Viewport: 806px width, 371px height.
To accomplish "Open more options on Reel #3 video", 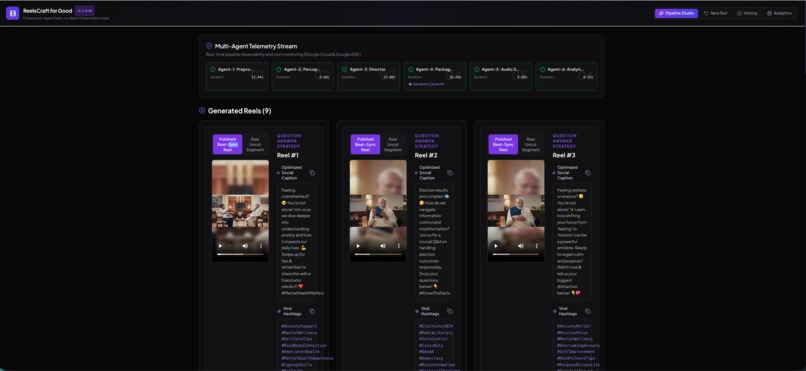I will [x=536, y=246].
